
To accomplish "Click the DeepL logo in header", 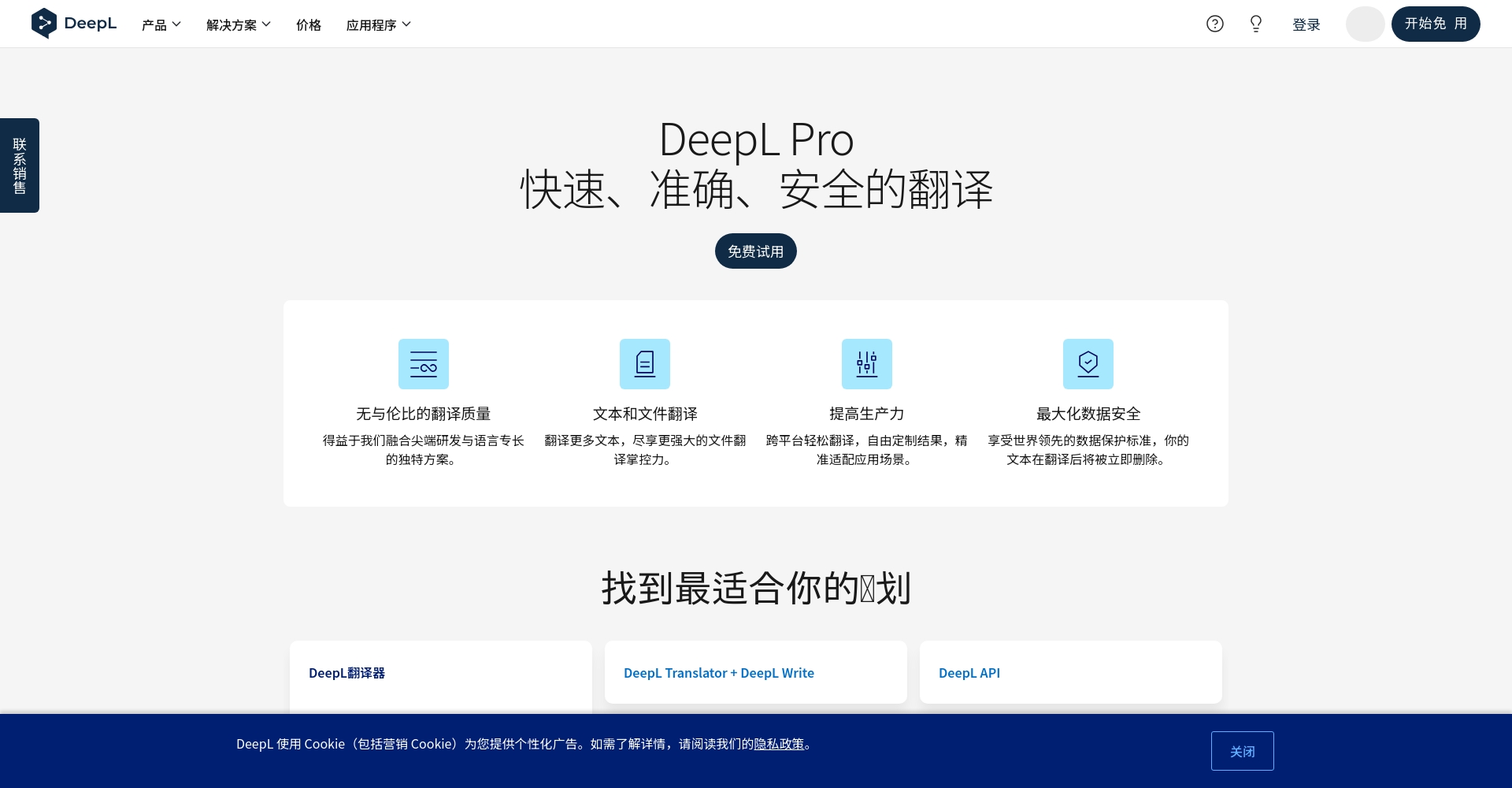I will (74, 24).
